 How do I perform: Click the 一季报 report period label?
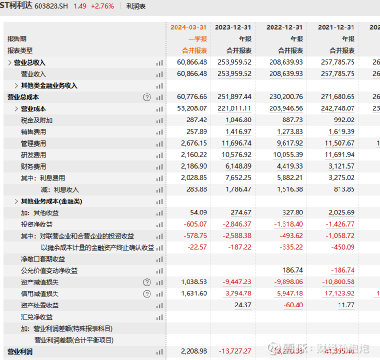(x=198, y=39)
